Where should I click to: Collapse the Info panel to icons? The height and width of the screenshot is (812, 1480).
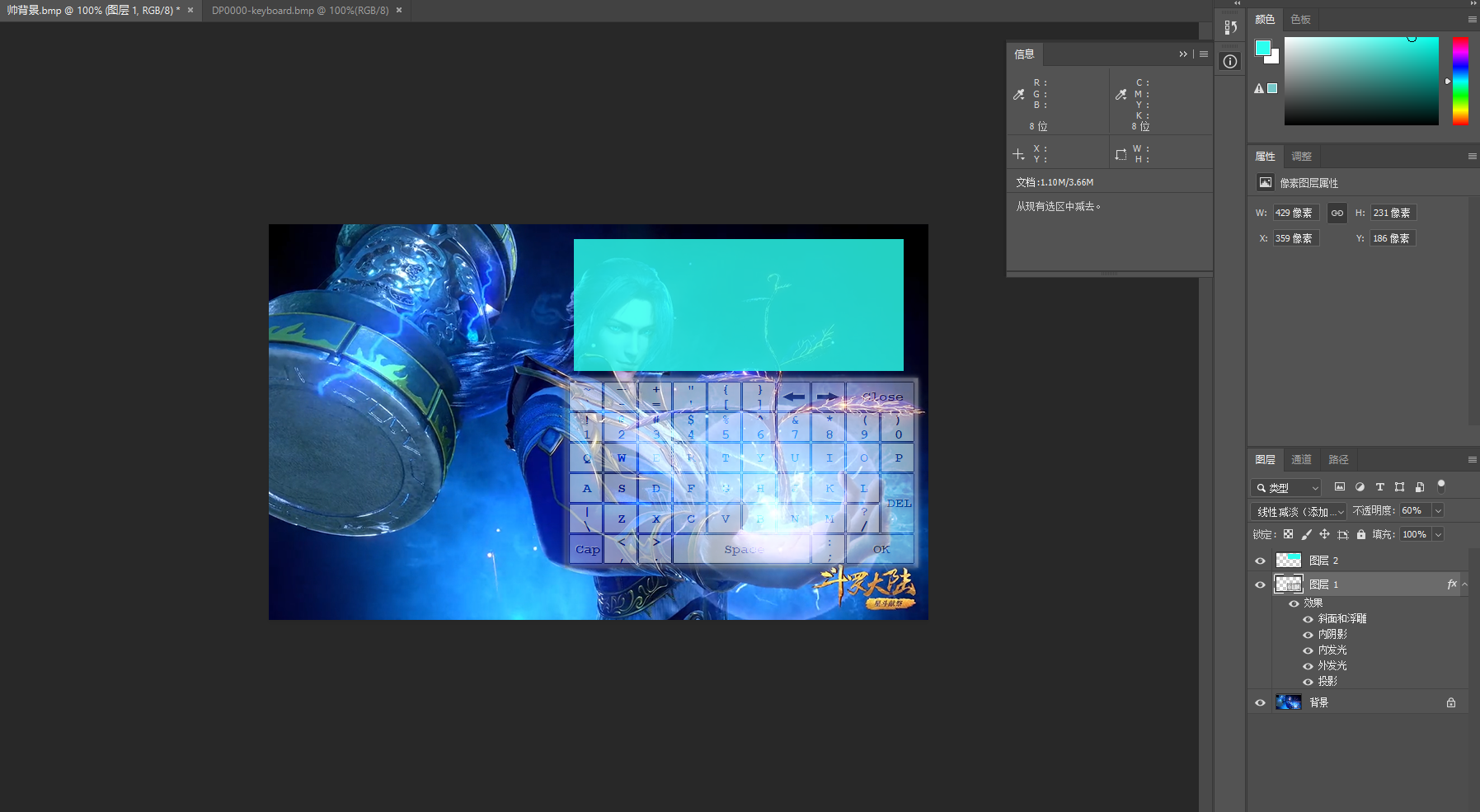point(1183,54)
